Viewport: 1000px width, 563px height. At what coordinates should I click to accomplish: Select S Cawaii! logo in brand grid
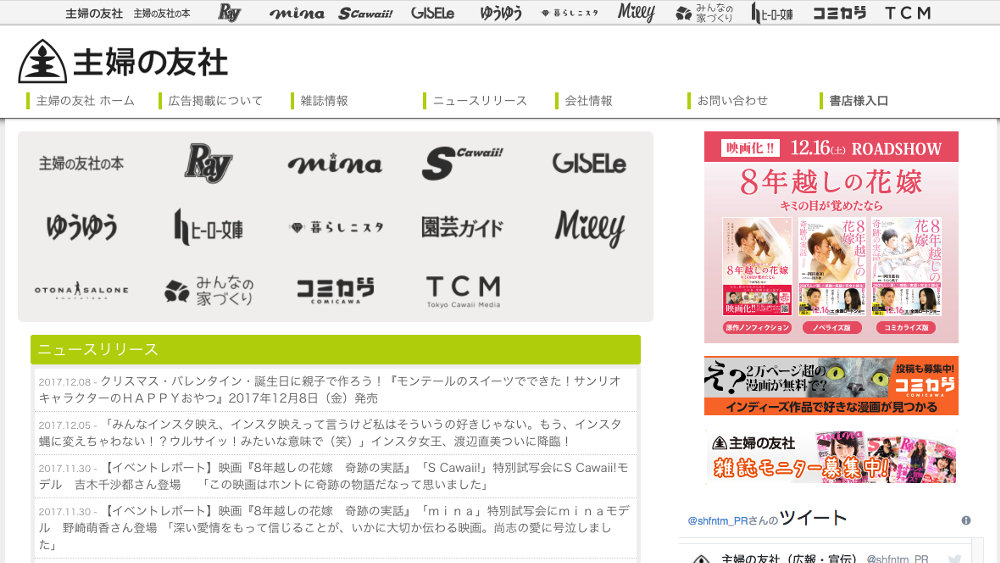click(x=462, y=163)
